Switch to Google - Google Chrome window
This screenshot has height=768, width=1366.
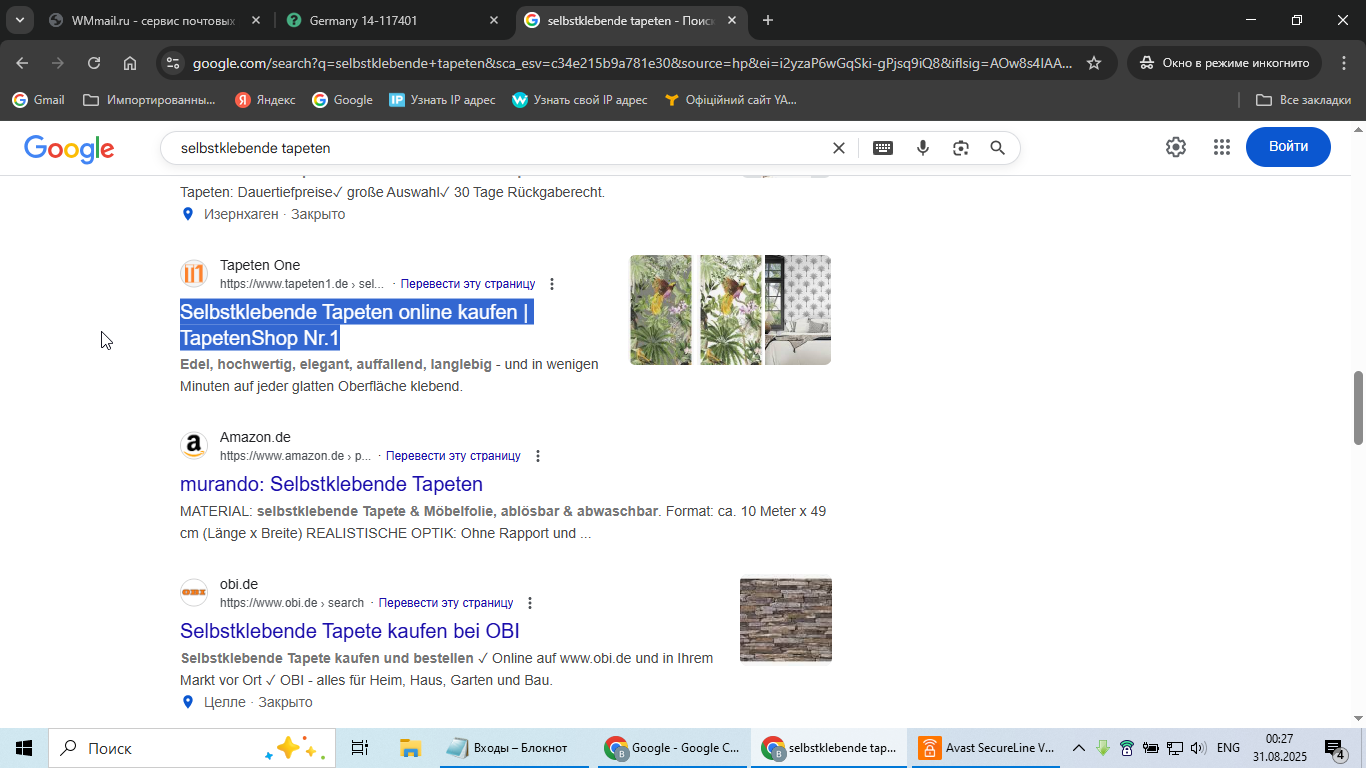click(673, 748)
